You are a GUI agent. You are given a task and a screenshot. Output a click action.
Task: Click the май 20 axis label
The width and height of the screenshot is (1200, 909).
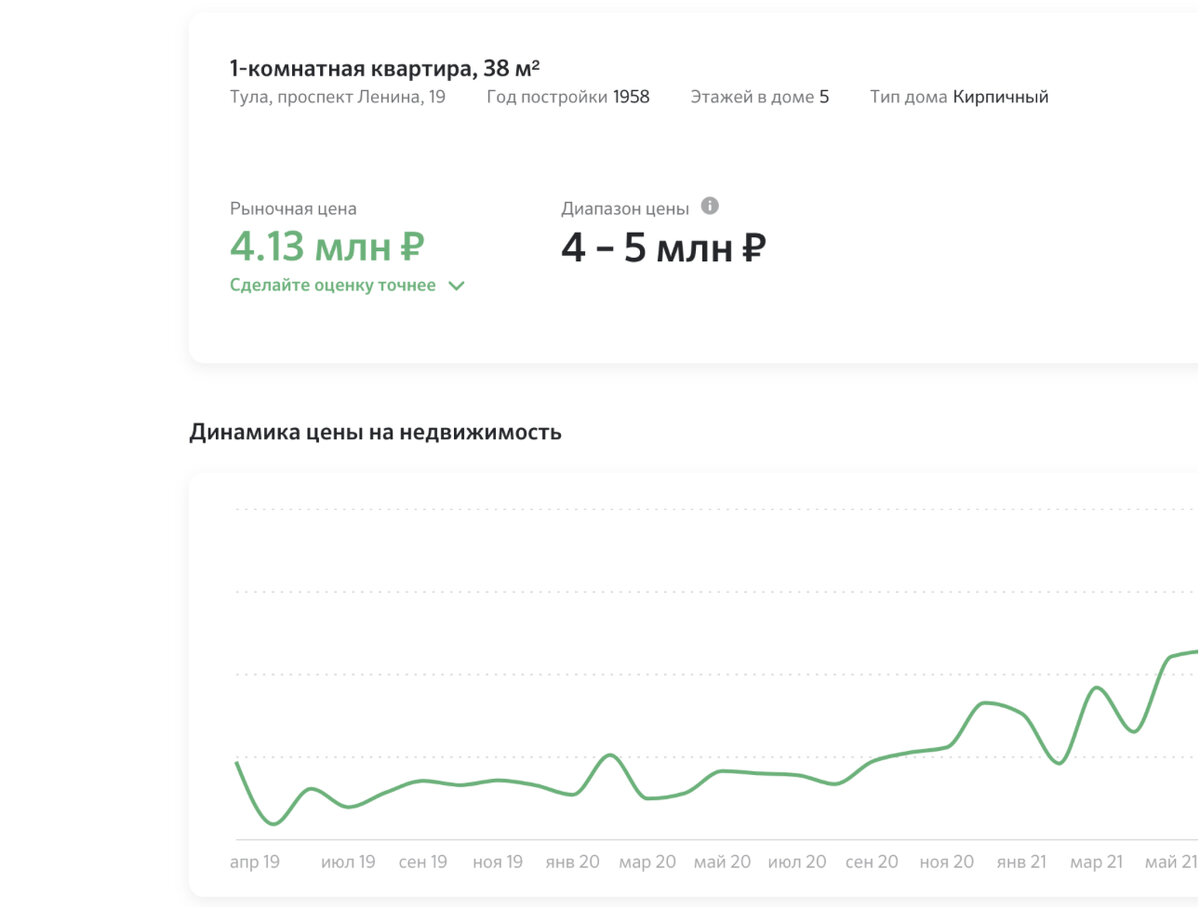[x=722, y=862]
